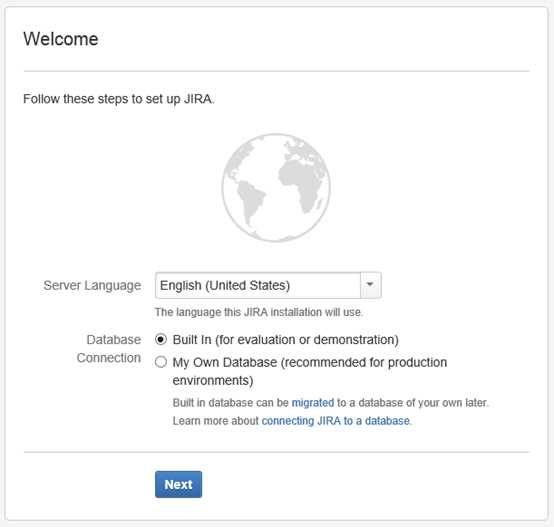This screenshot has width=554, height=527.
Task: Click the 'My Own Database (recommended for production' label
Action: point(310,362)
